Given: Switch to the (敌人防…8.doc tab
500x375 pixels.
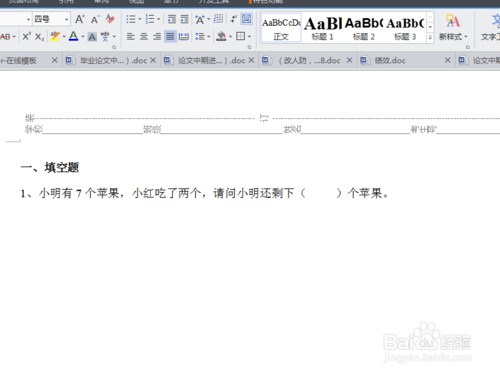Looking at the screenshot, I should [309, 61].
